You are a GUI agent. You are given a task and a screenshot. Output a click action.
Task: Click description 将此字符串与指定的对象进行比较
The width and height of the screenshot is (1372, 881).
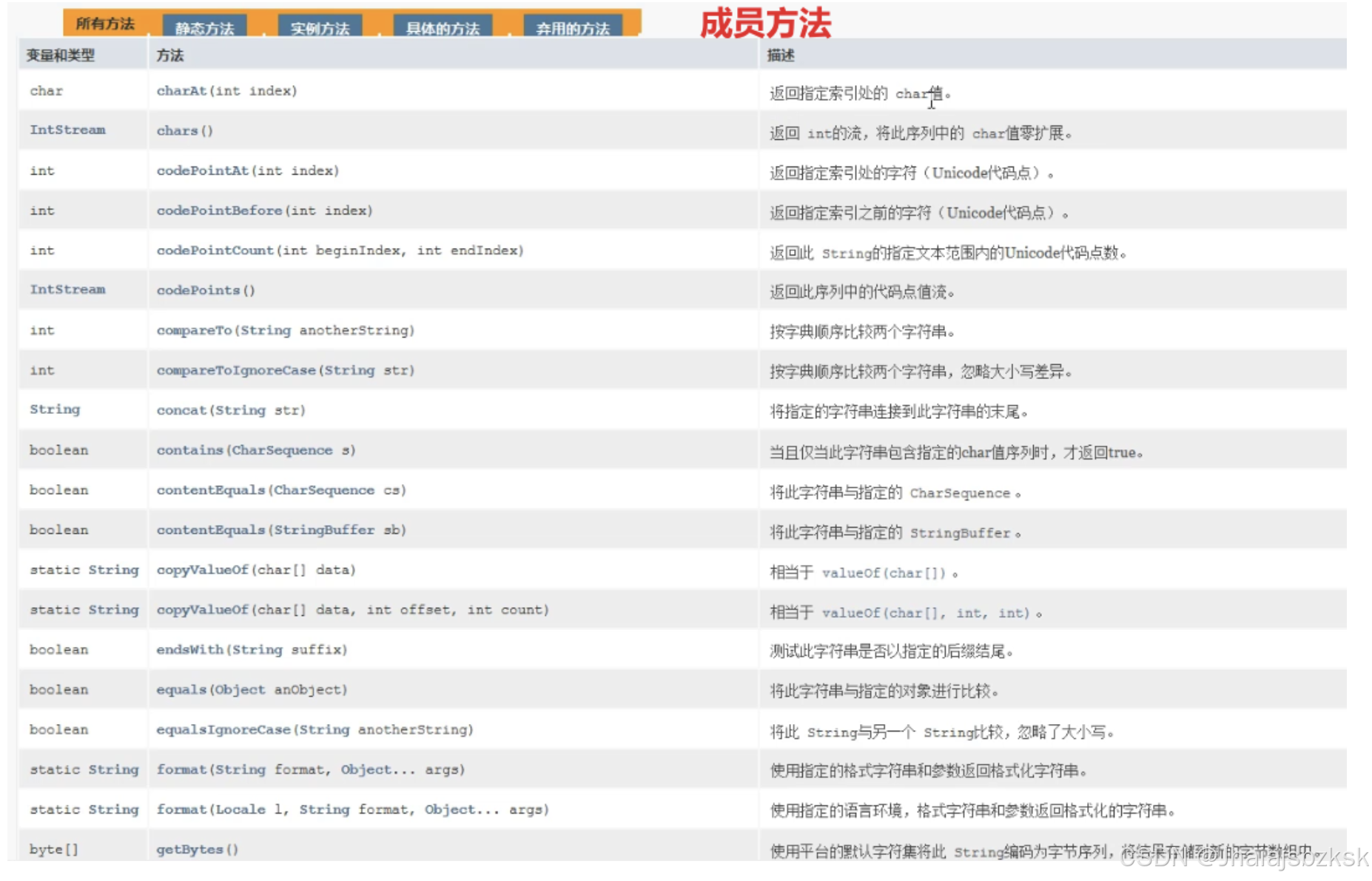pos(884,692)
